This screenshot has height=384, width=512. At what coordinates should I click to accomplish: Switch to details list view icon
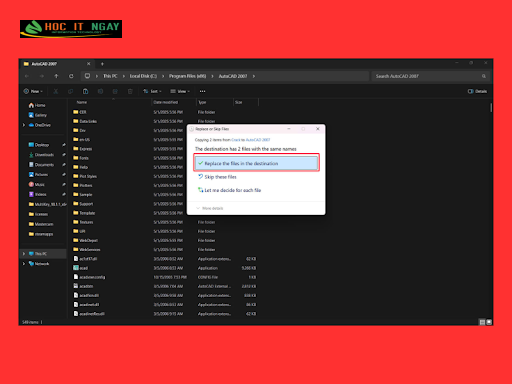[x=482, y=322]
